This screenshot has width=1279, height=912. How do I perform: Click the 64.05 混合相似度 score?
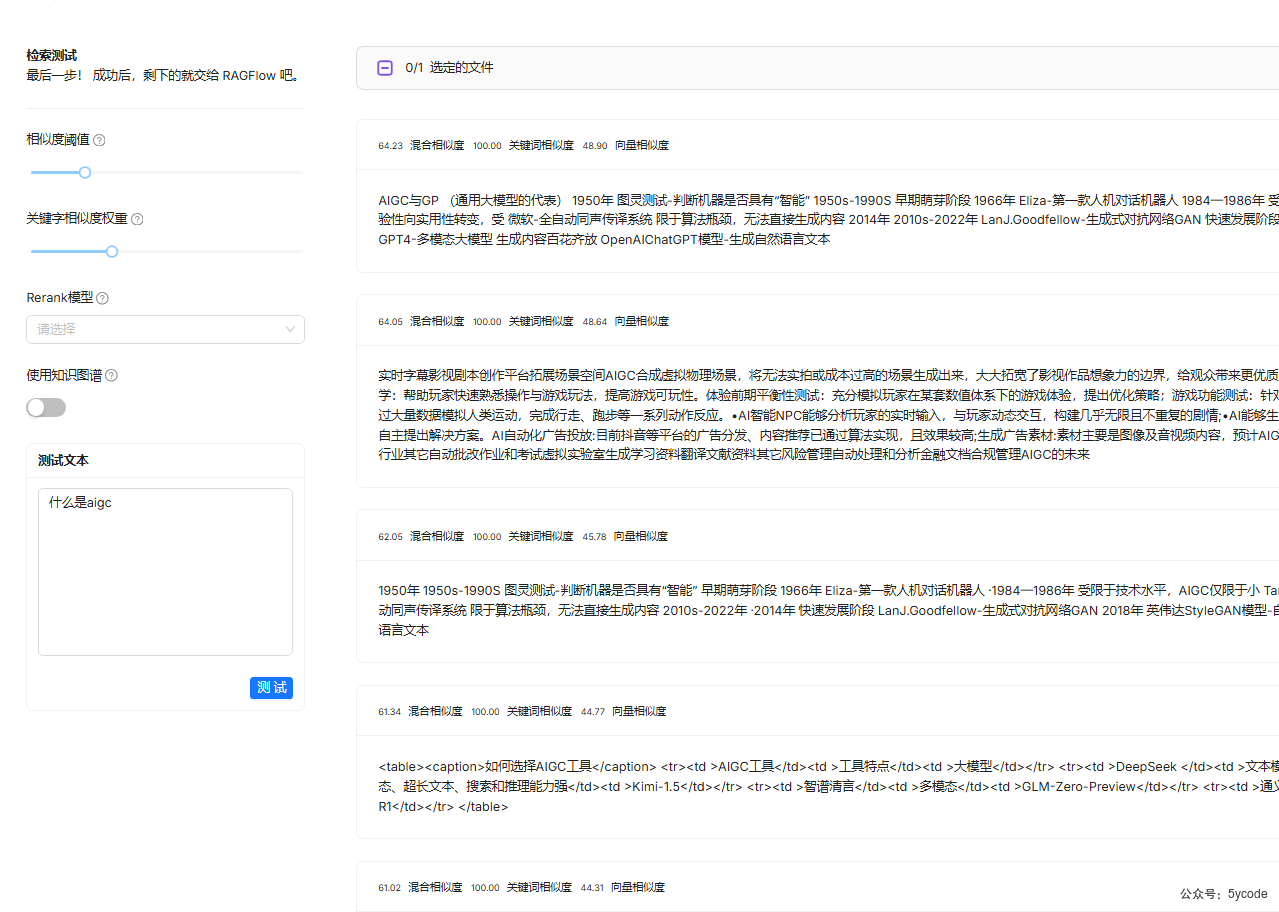(x=421, y=321)
